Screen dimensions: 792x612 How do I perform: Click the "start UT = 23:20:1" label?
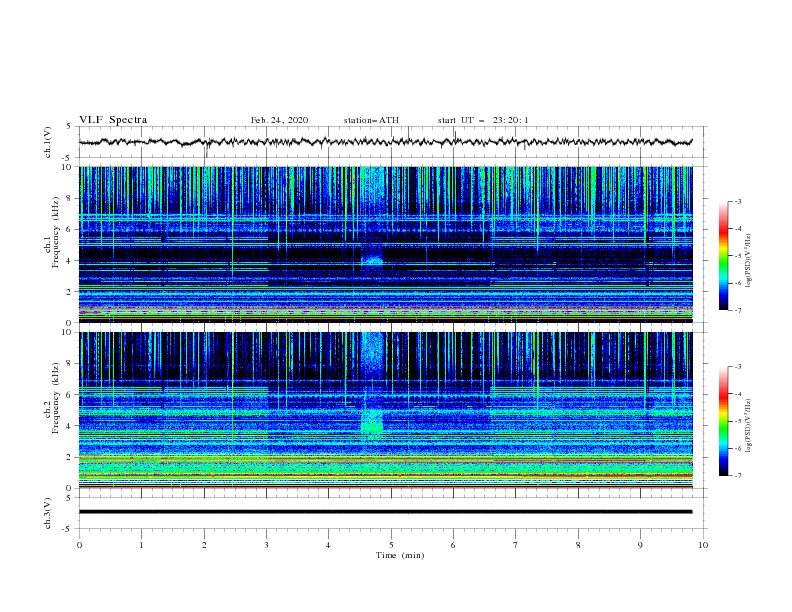coord(483,120)
